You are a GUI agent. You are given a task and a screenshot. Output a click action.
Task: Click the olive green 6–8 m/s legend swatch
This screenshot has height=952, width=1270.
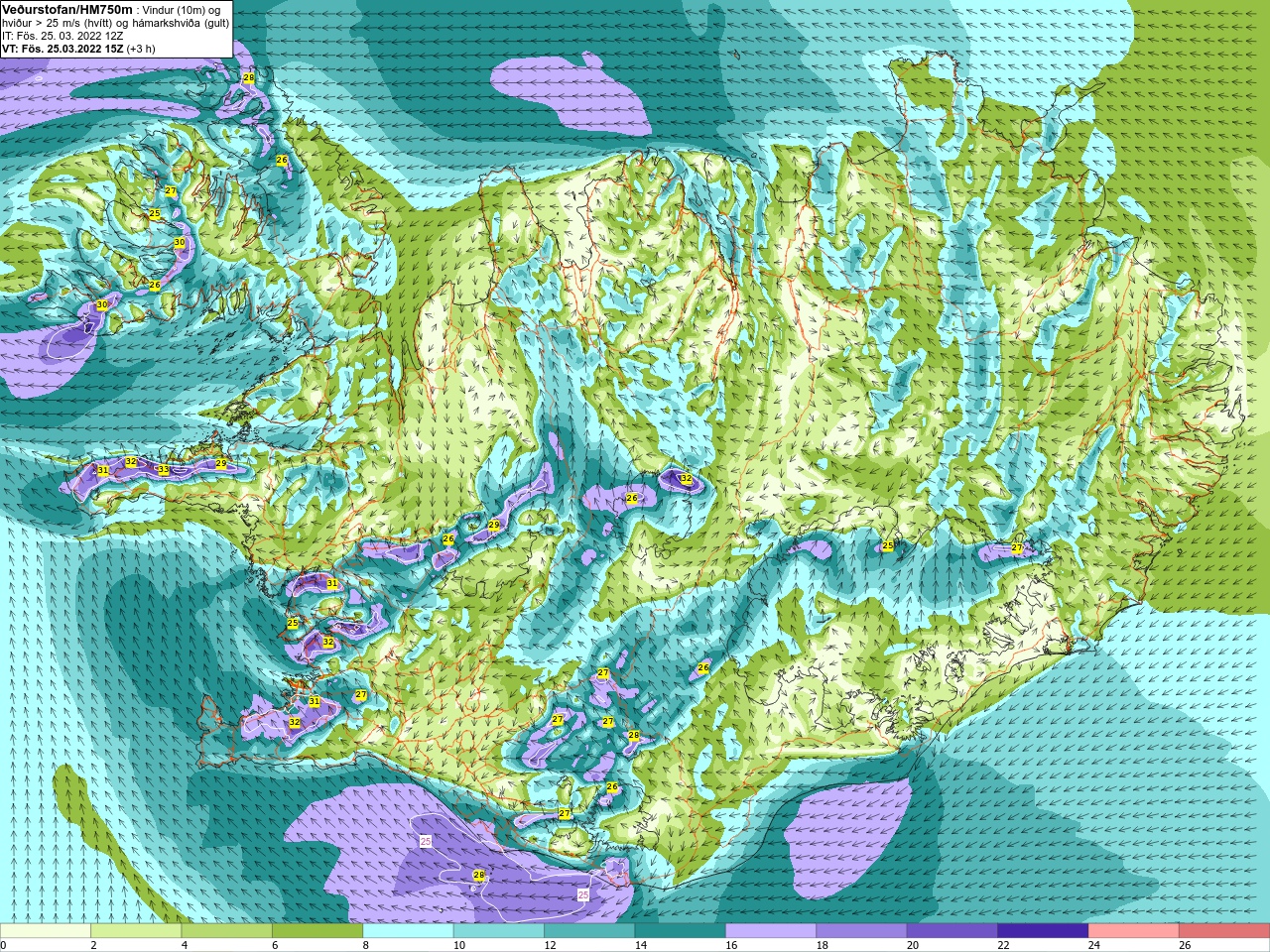[x=317, y=931]
